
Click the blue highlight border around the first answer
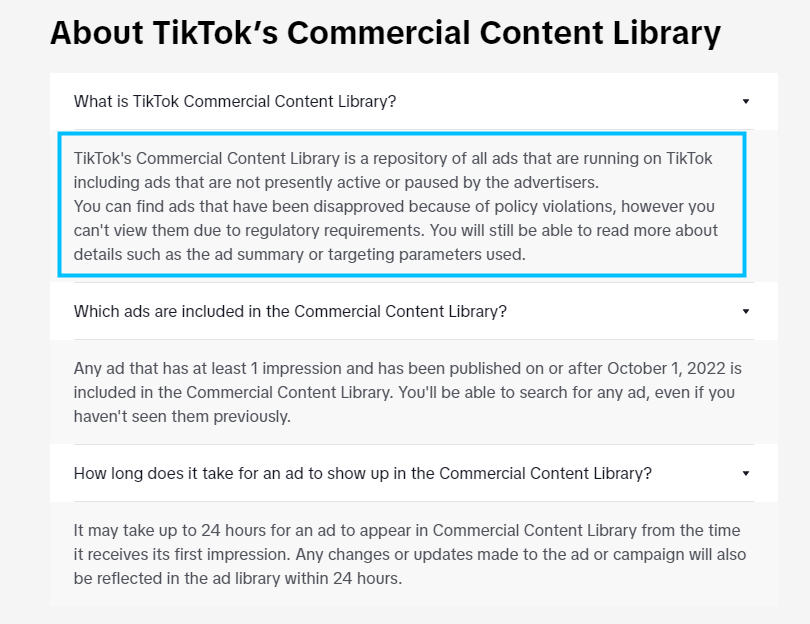[x=400, y=132]
